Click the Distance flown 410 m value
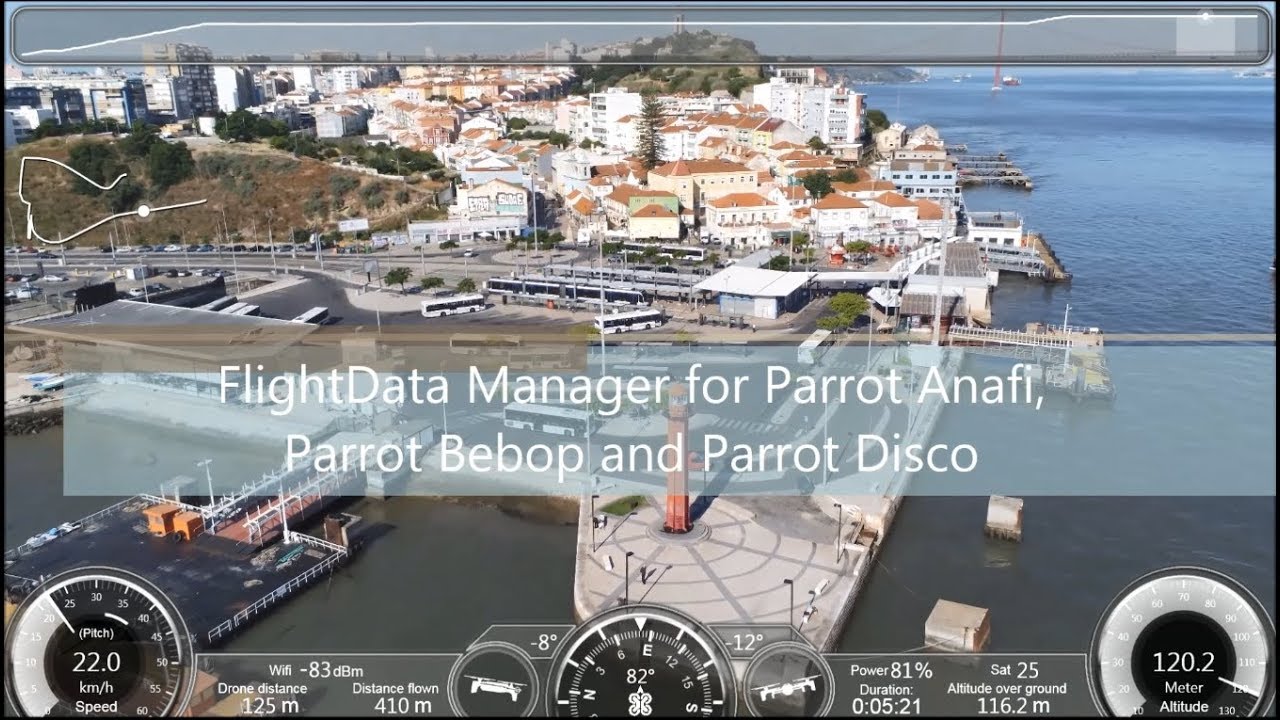 coord(405,705)
